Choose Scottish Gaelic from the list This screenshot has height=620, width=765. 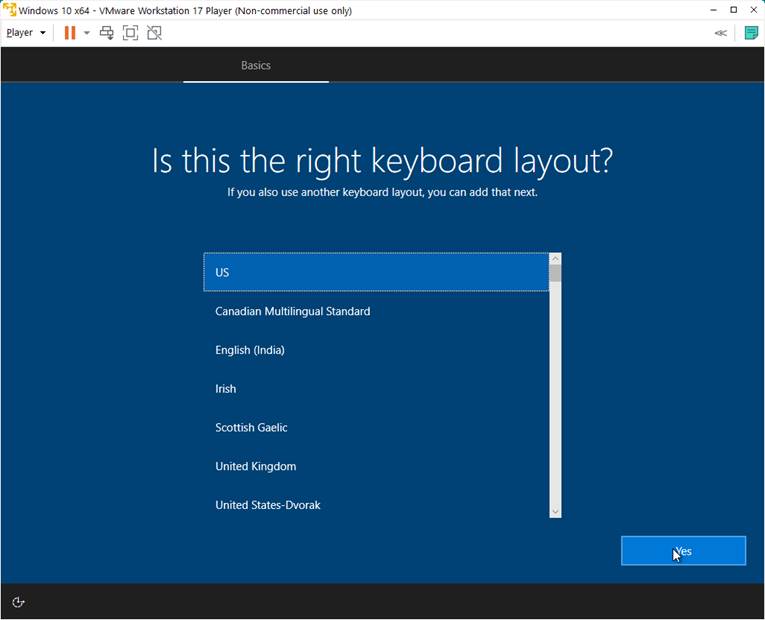[376, 428]
